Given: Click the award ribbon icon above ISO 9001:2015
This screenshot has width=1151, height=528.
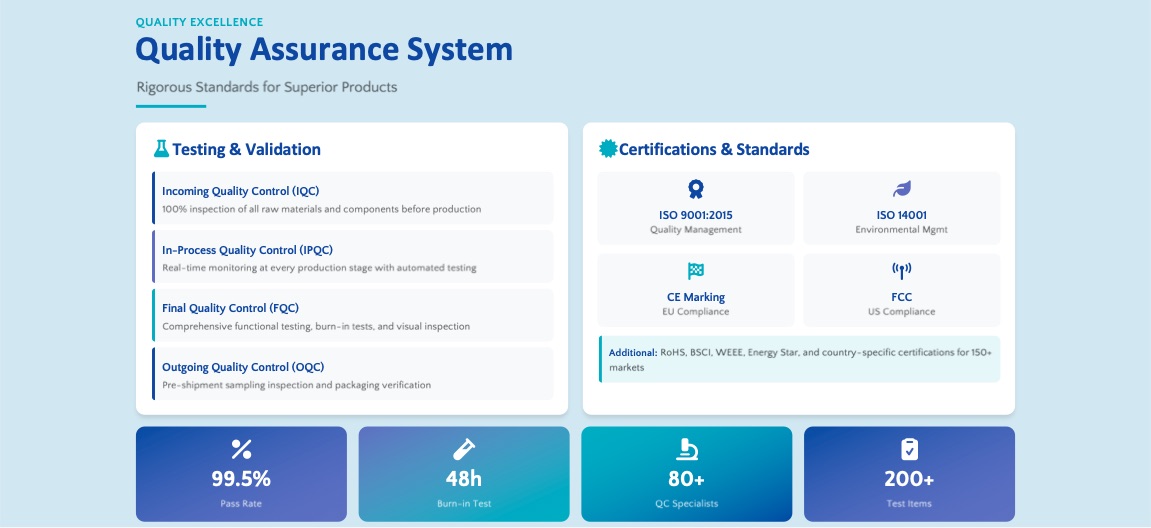Looking at the screenshot, I should click(x=696, y=189).
